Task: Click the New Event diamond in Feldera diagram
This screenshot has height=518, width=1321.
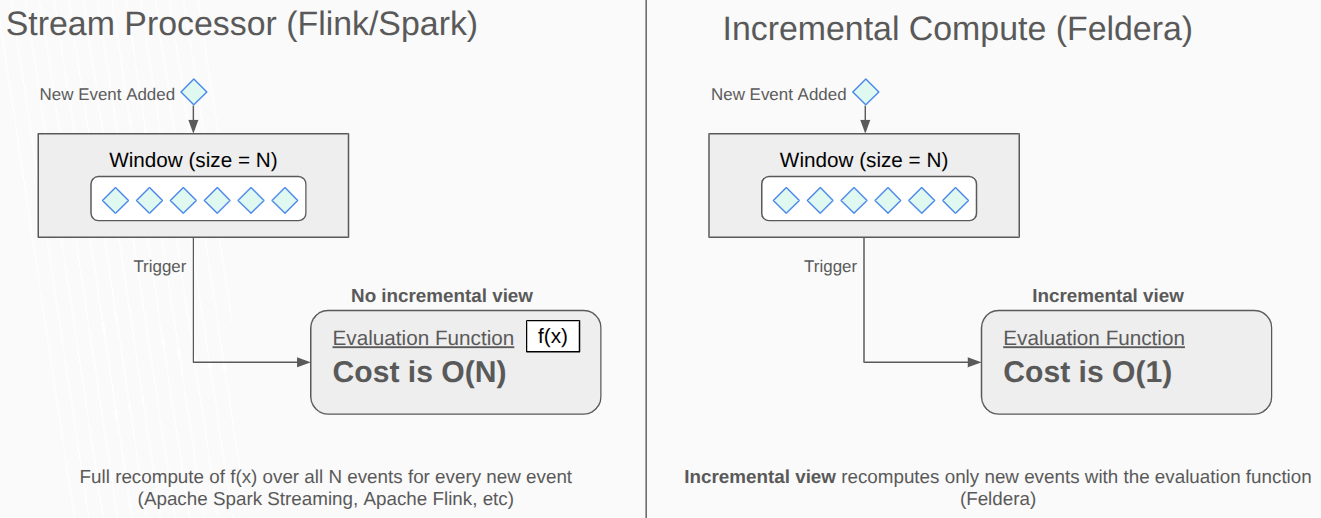Action: pos(865,93)
